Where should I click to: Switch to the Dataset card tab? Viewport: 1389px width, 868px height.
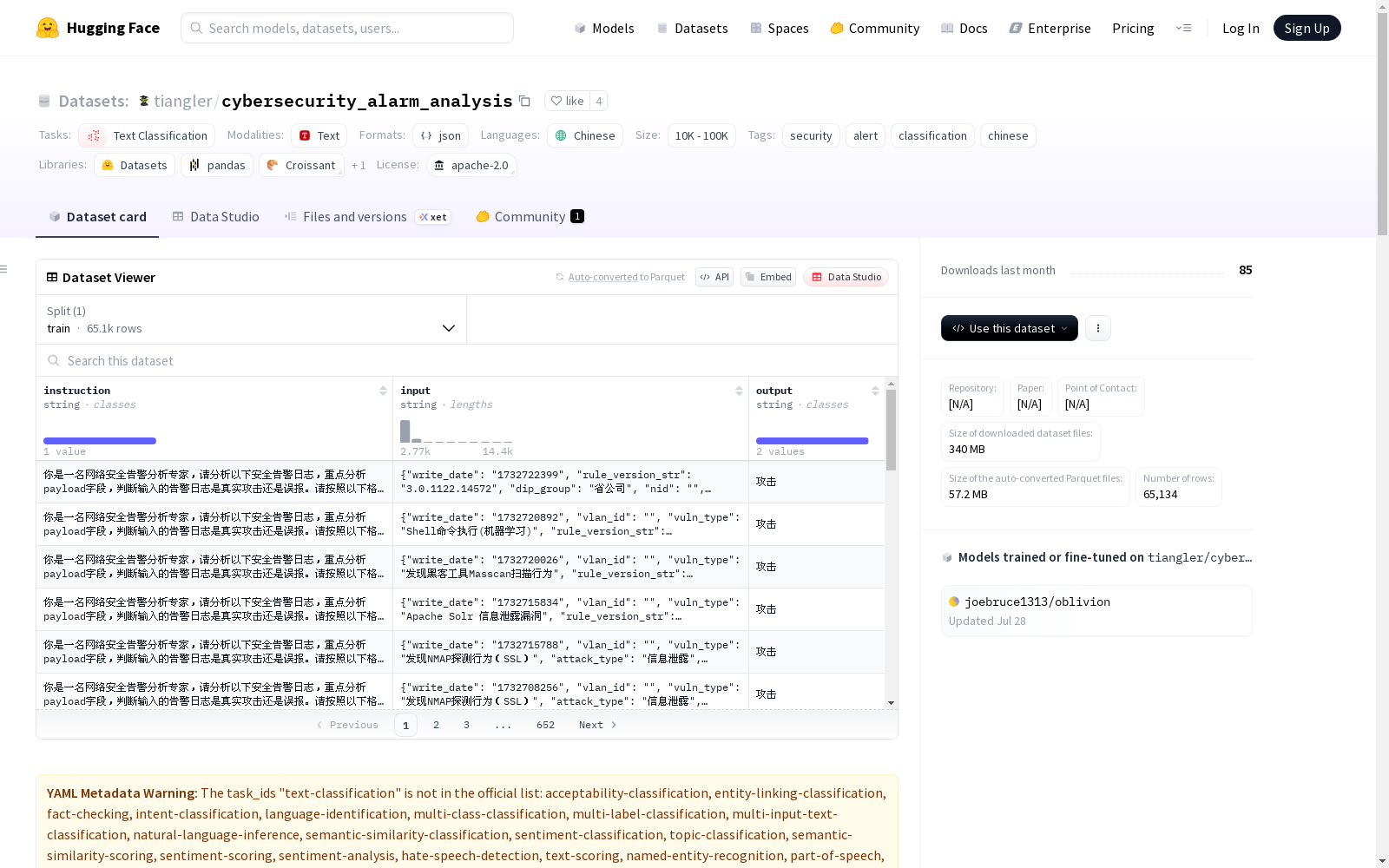coord(97,217)
